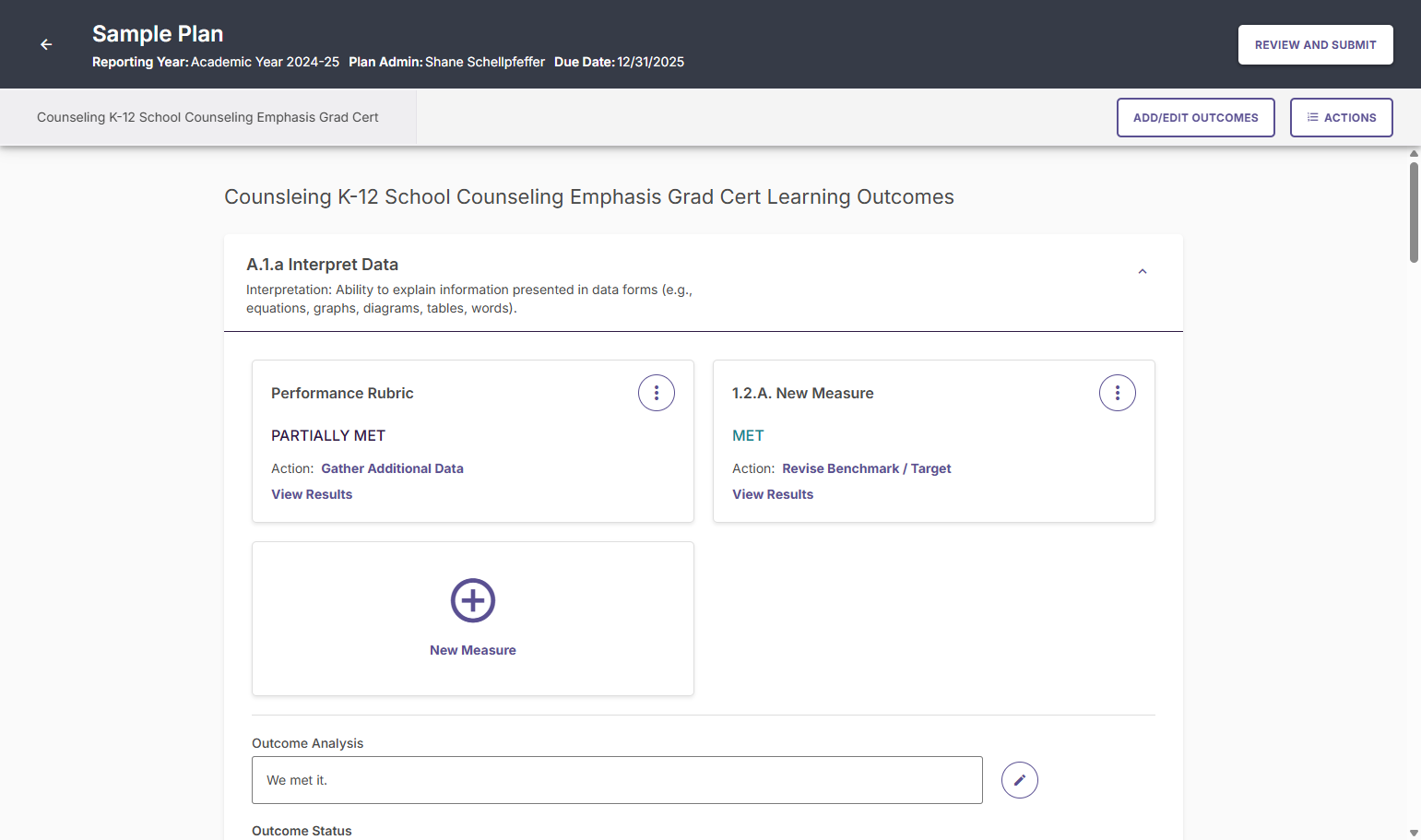Viewport: 1421px width, 840px height.
Task: Collapse the A.1.a Interpret Data section
Action: click(x=1143, y=271)
